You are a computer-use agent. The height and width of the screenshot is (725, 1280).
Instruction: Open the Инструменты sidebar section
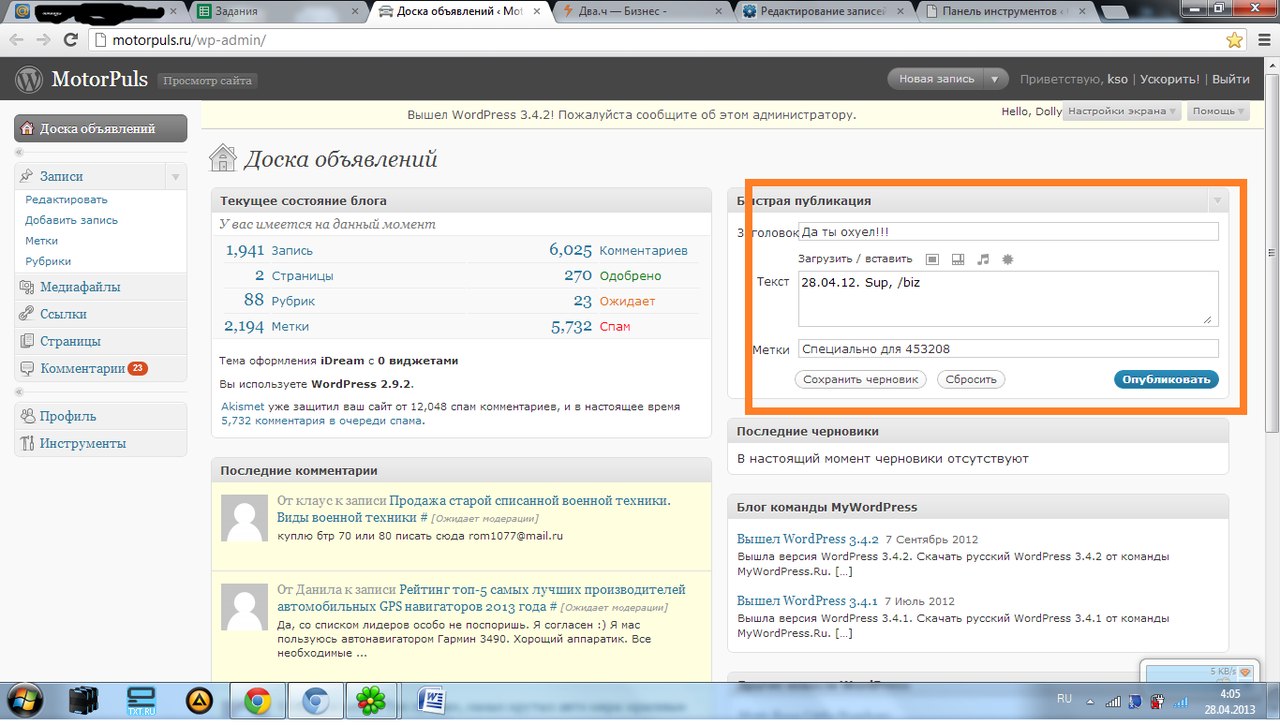pyautogui.click(x=100, y=443)
